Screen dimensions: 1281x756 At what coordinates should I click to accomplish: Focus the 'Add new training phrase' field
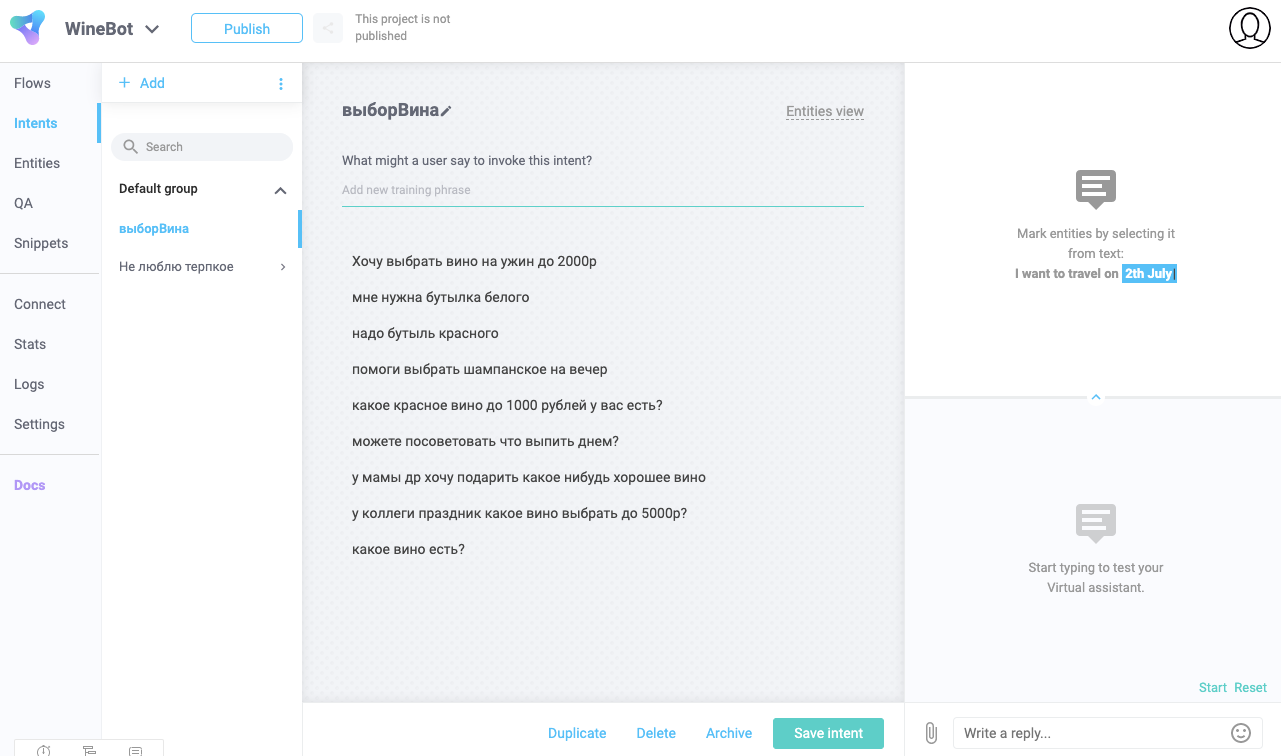tap(602, 190)
